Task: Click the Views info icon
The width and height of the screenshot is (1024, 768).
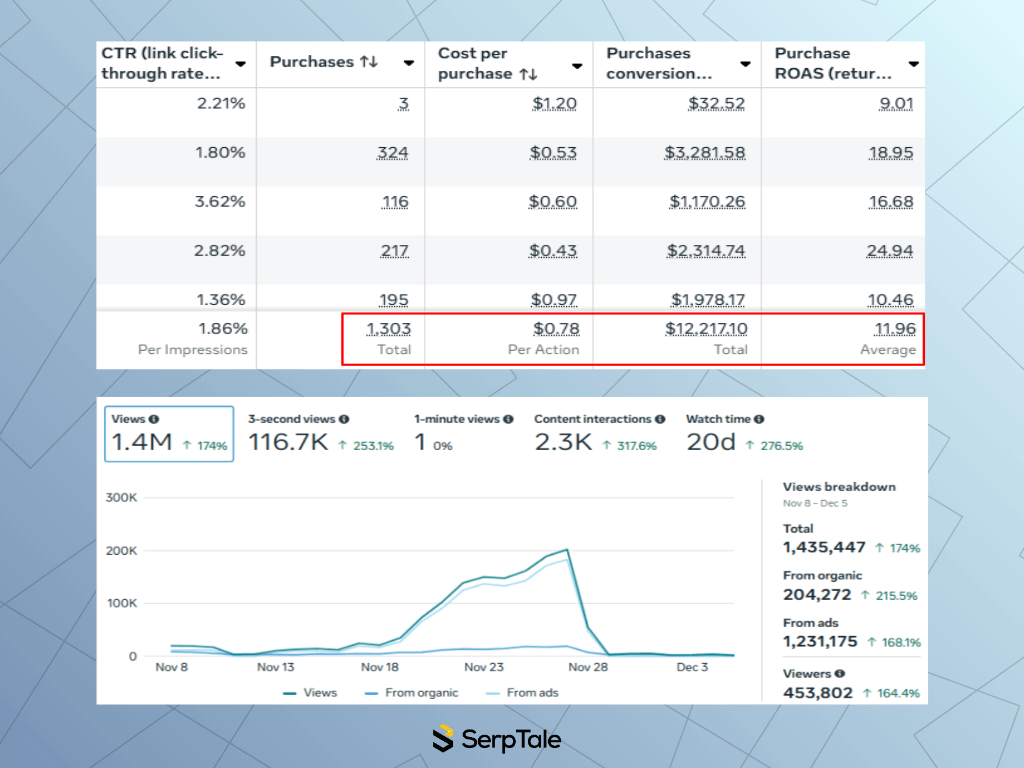Action: pyautogui.click(x=154, y=419)
